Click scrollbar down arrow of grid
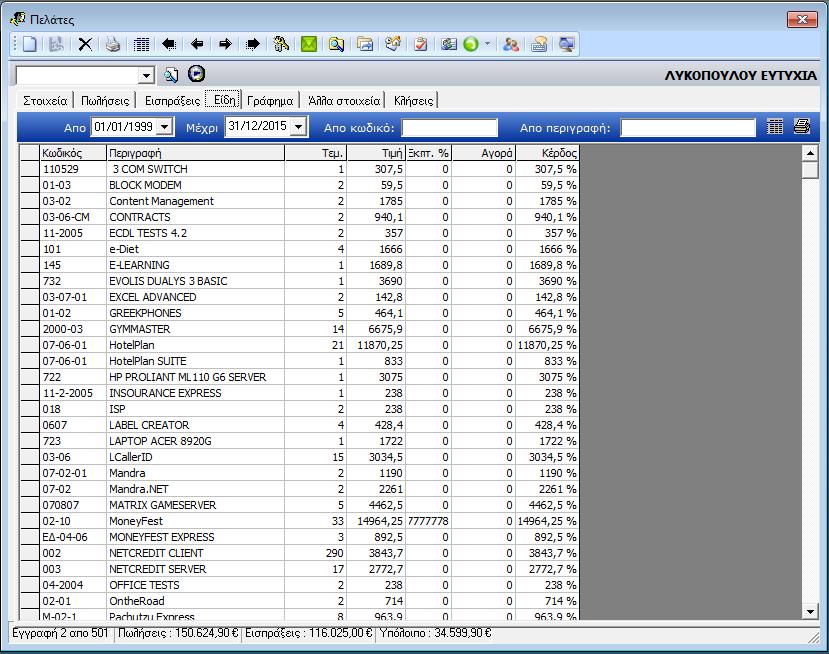 coord(810,612)
